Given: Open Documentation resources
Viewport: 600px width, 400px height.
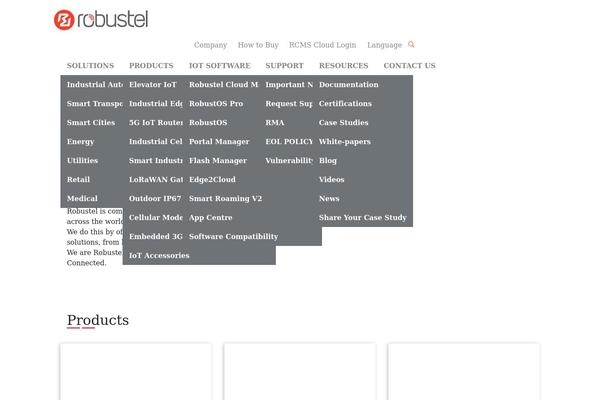Looking at the screenshot, I should [349, 85].
